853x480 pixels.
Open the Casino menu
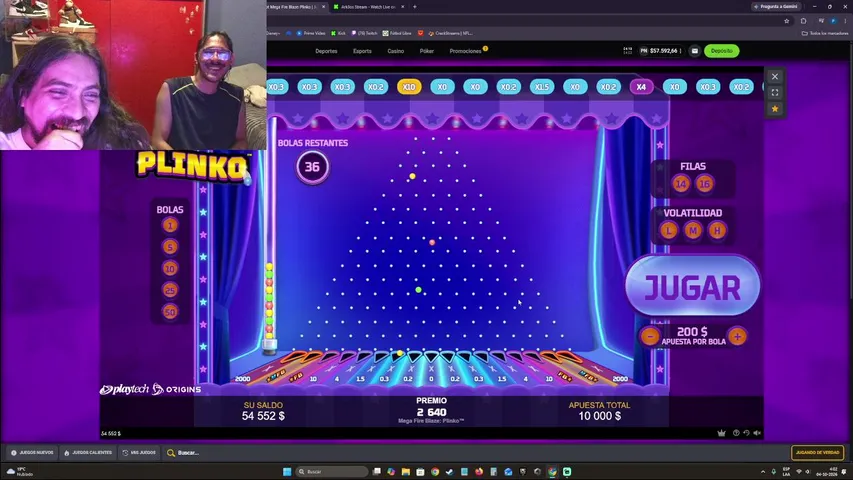pyautogui.click(x=395, y=51)
